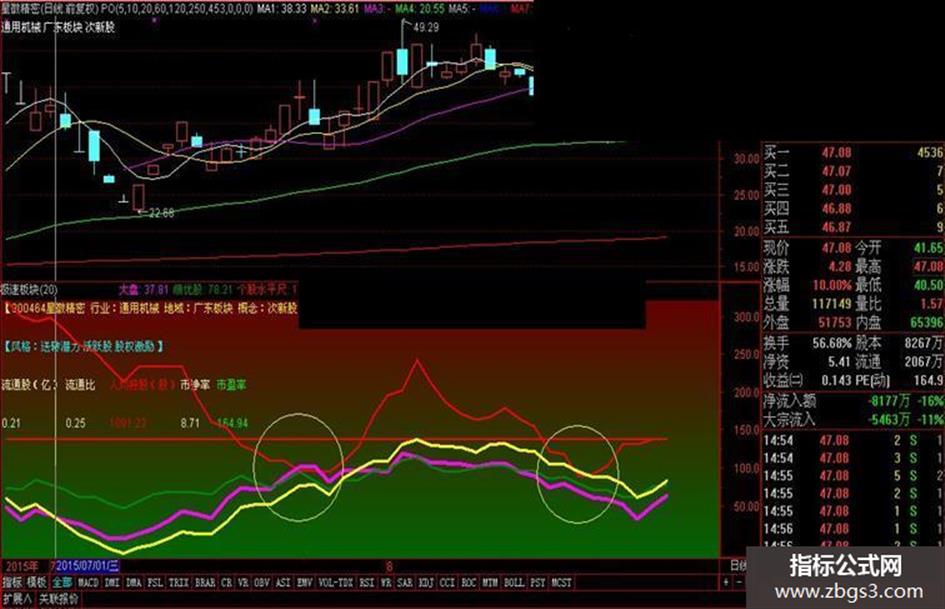Select the VOL-TDX indicator tab

pyautogui.click(x=336, y=582)
